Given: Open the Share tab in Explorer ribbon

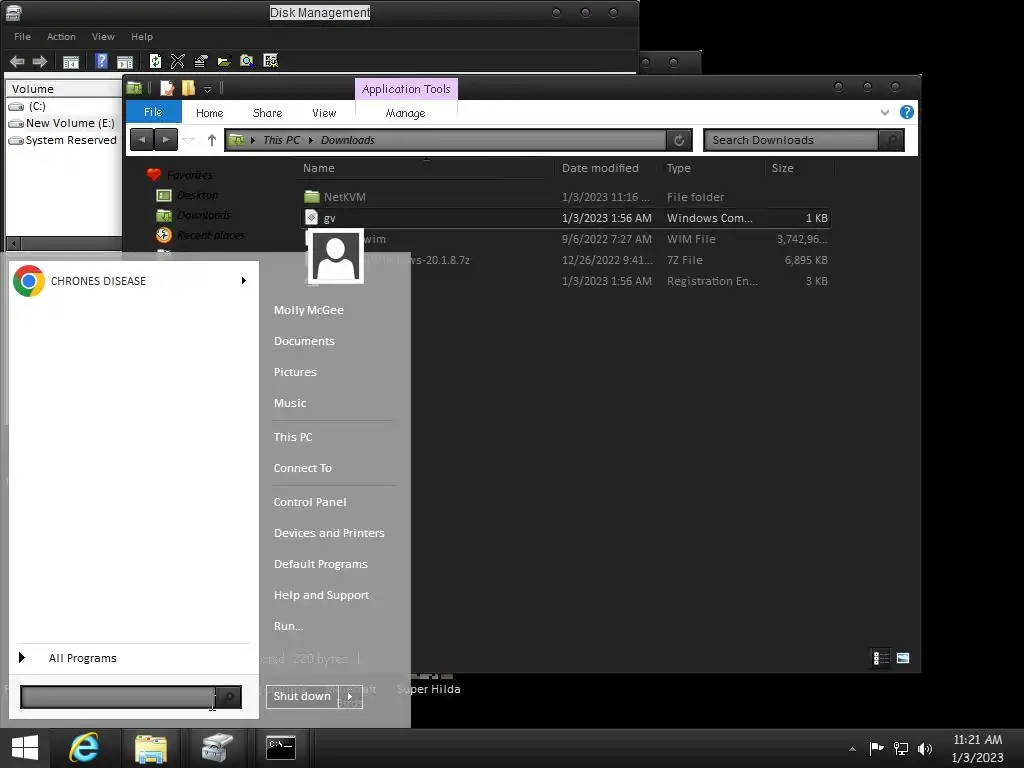Looking at the screenshot, I should (x=267, y=113).
